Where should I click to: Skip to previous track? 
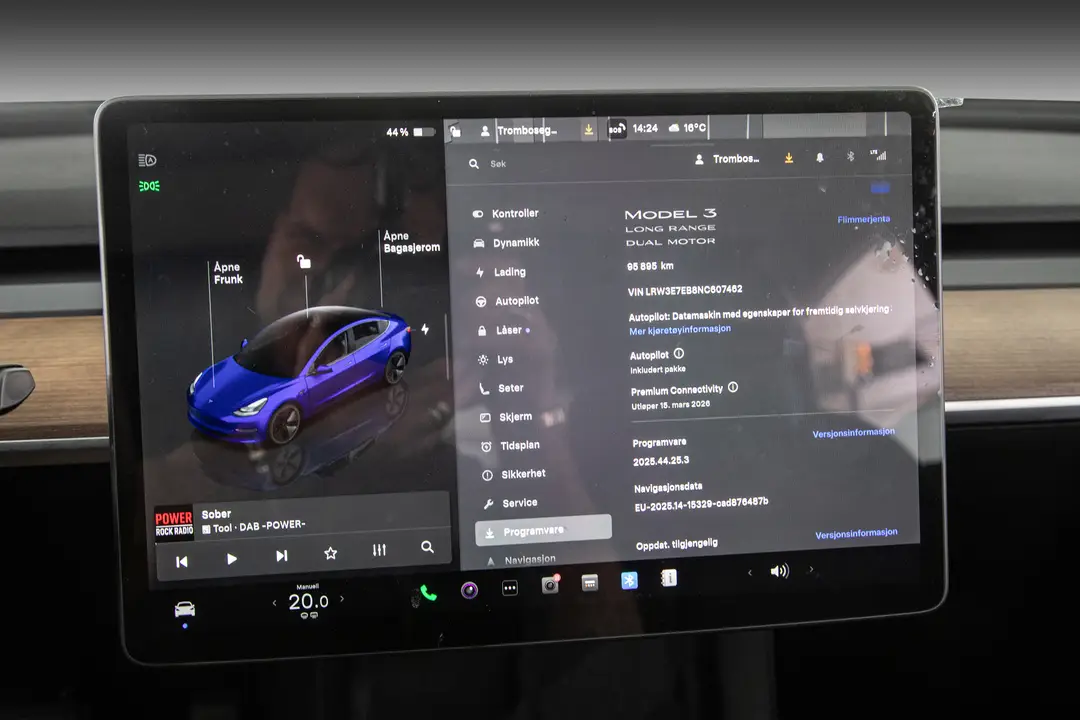pyautogui.click(x=182, y=562)
